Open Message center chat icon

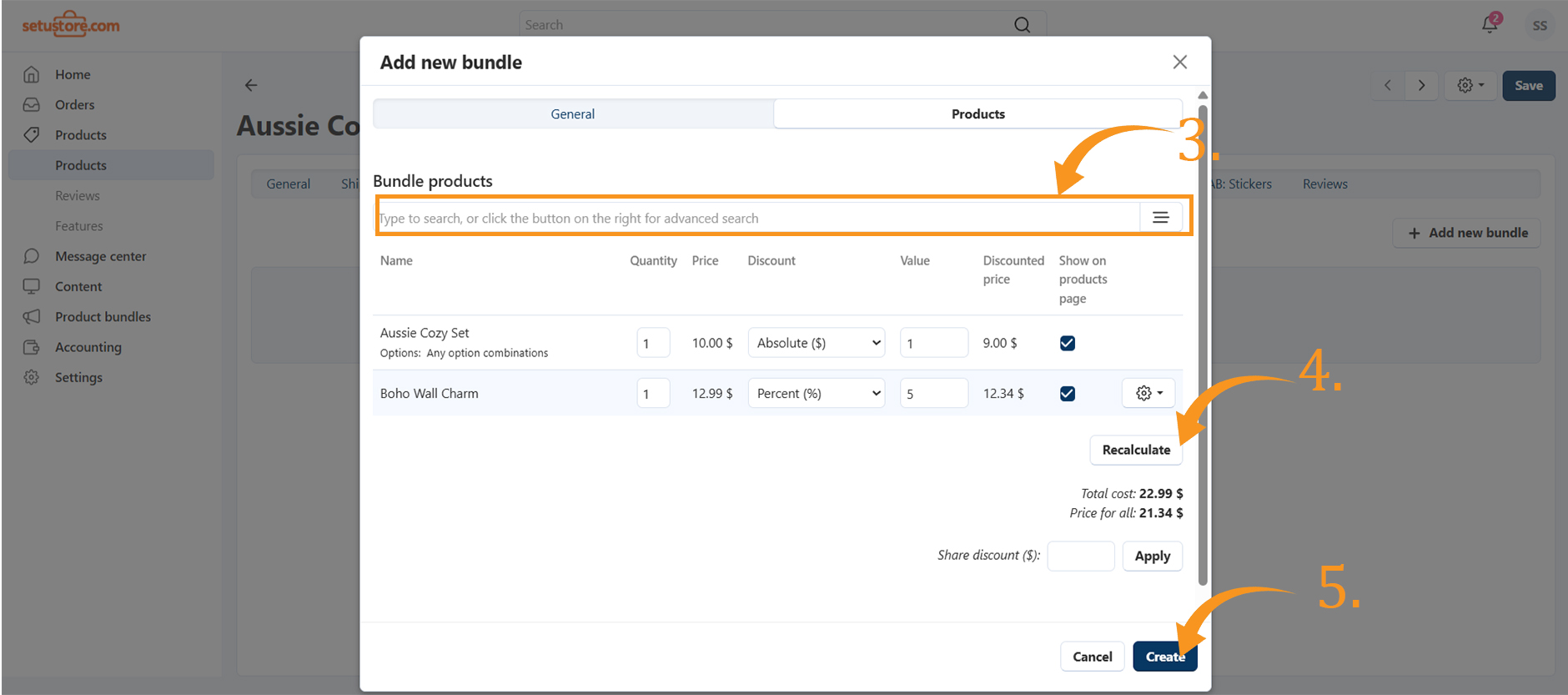32,256
